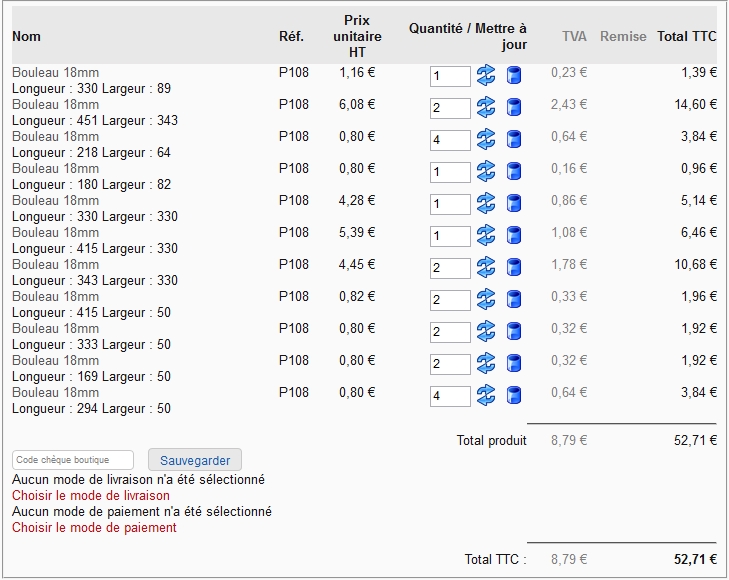729x580 pixels.
Task: Delete the item with 415 x 50 dimensions
Action: tap(514, 299)
